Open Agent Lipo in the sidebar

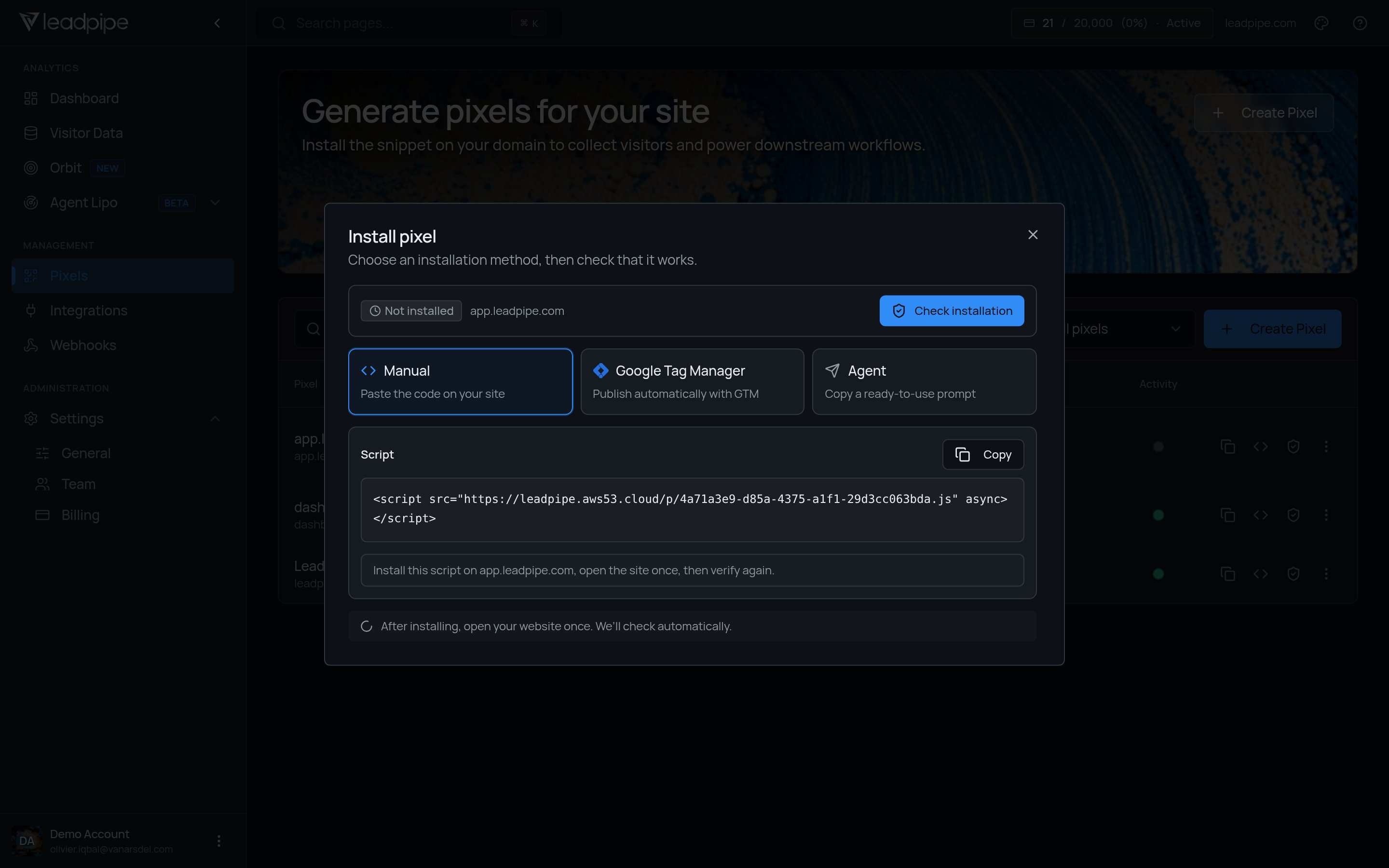tap(83, 203)
